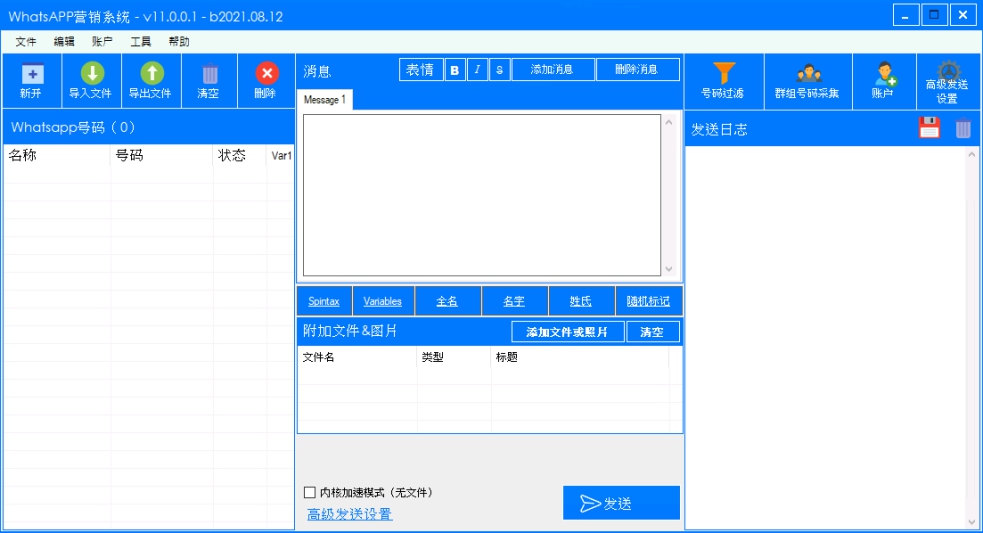
Task: Toggle strikethrough formatting button S
Action: coord(499,70)
